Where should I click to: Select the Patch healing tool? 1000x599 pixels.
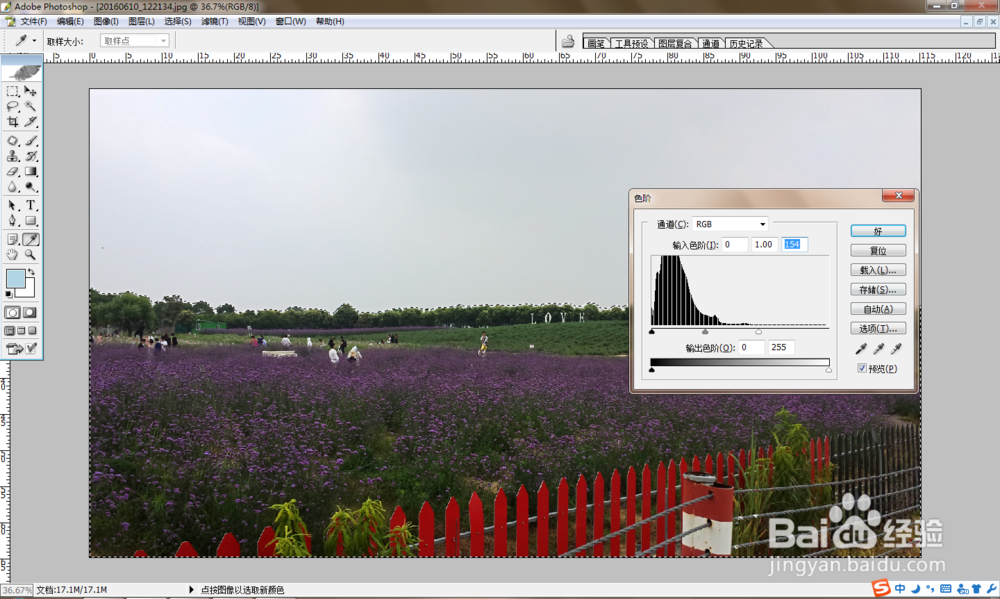(12, 140)
